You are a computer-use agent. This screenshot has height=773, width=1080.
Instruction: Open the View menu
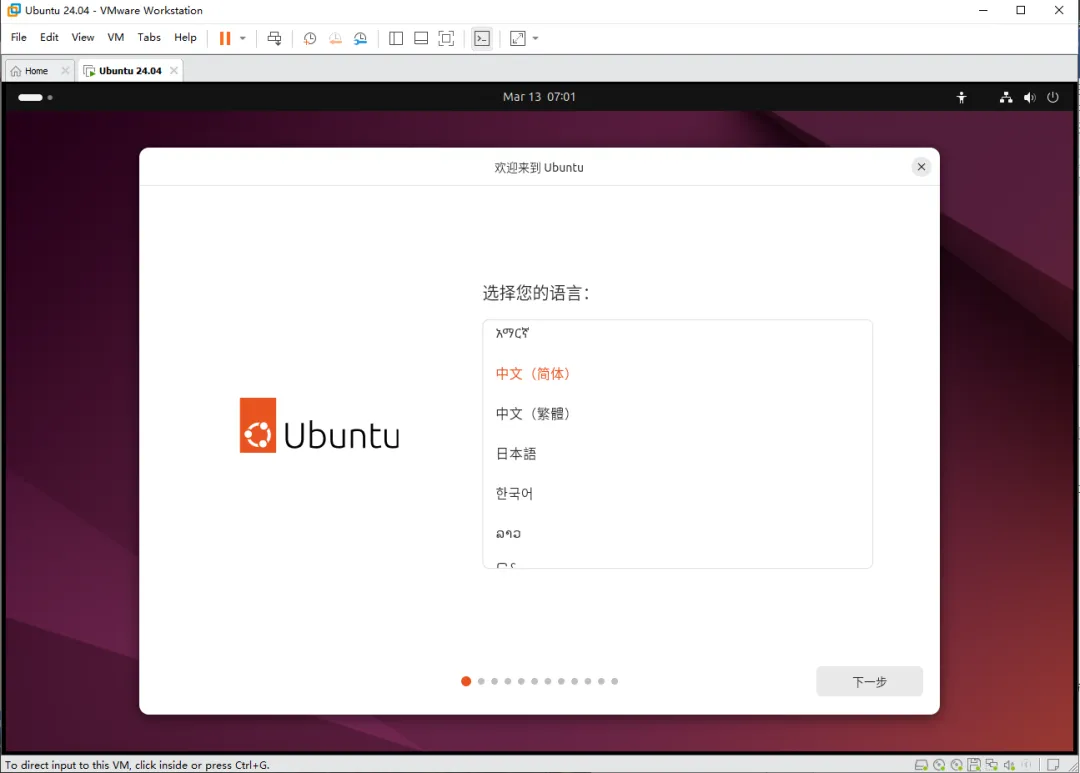pyautogui.click(x=83, y=37)
